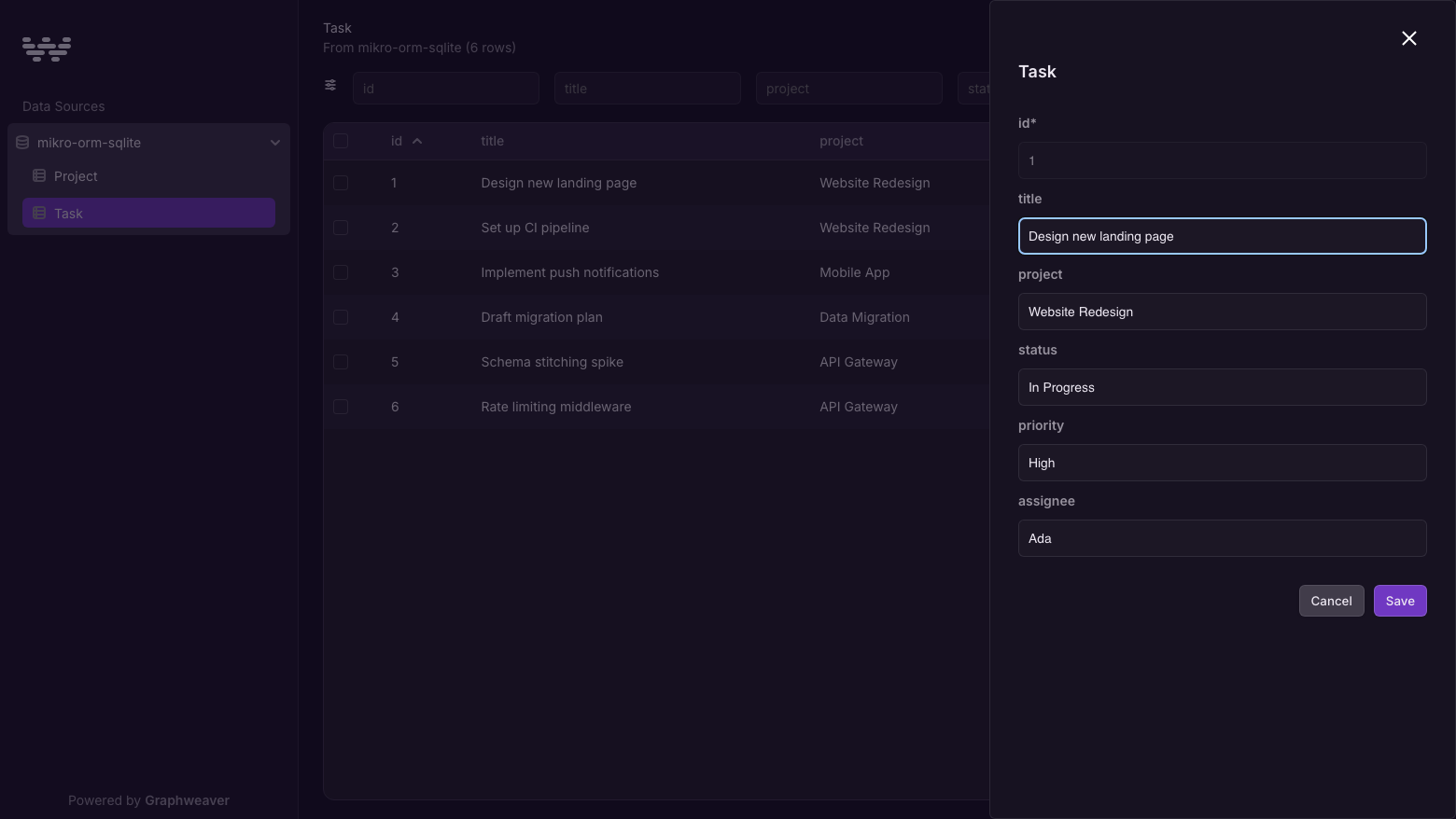
Task: Click the Data Migration project cell
Action: point(864,317)
